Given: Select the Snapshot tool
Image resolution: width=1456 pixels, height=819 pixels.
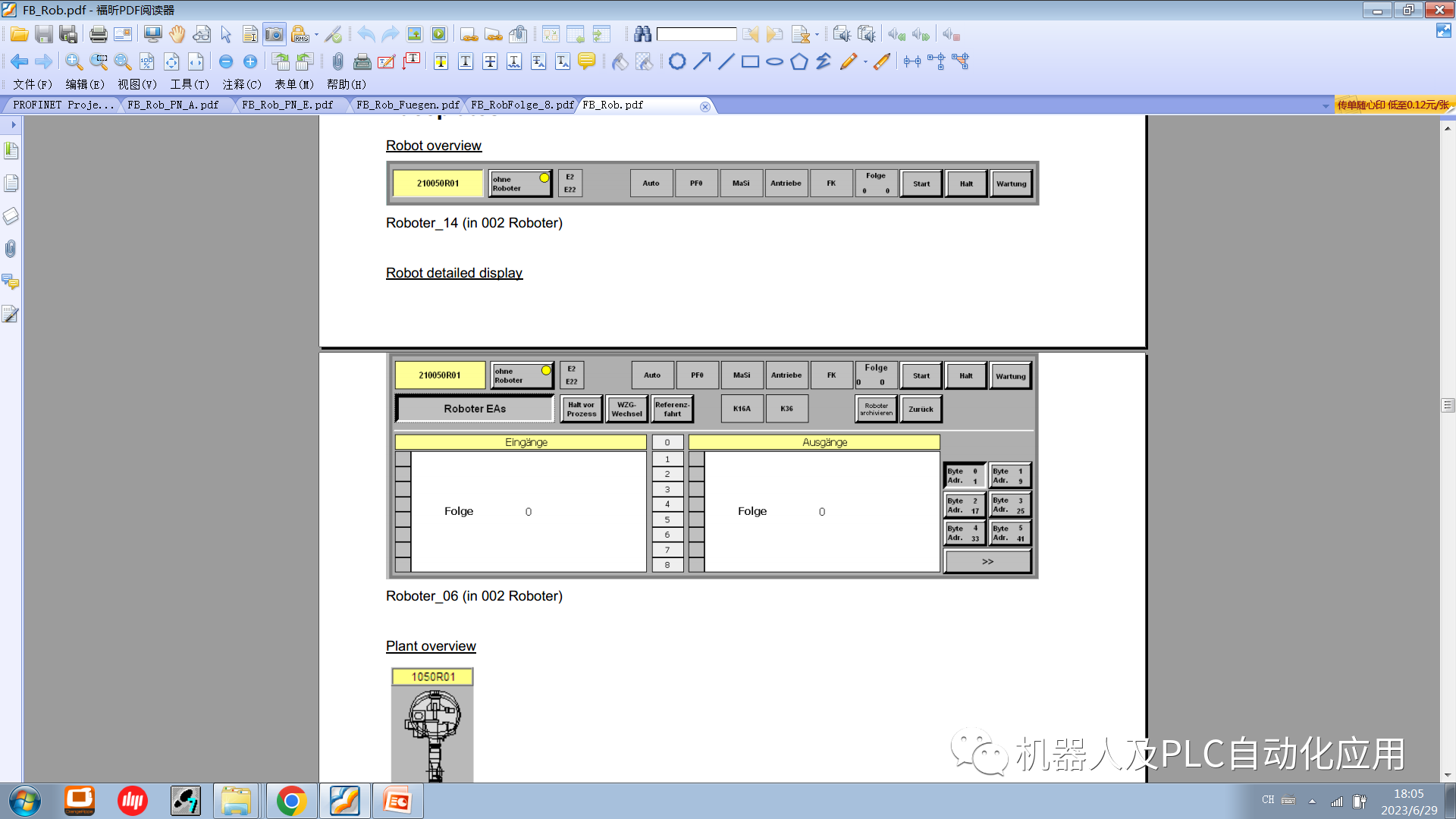Looking at the screenshot, I should (x=274, y=34).
